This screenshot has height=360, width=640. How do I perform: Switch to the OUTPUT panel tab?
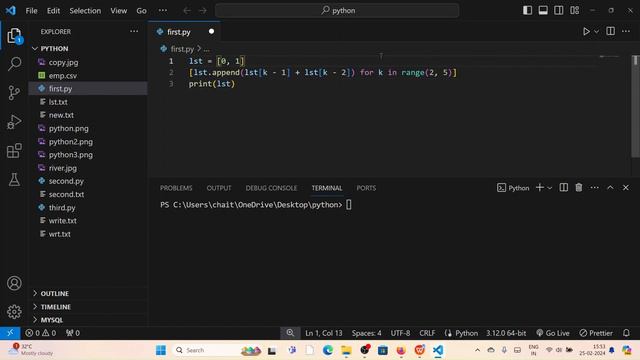click(219, 188)
